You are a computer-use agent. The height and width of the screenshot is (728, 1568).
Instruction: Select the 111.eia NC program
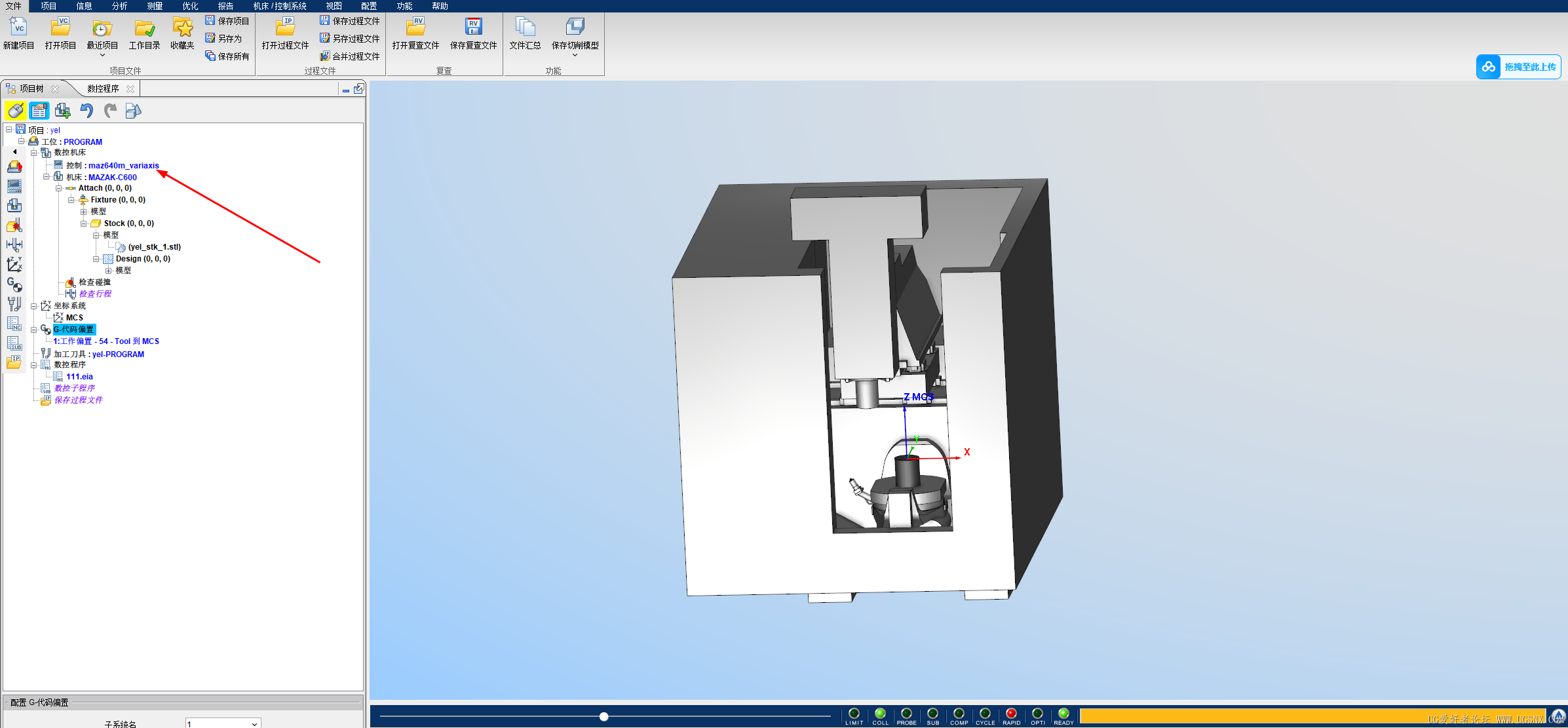[x=79, y=377]
